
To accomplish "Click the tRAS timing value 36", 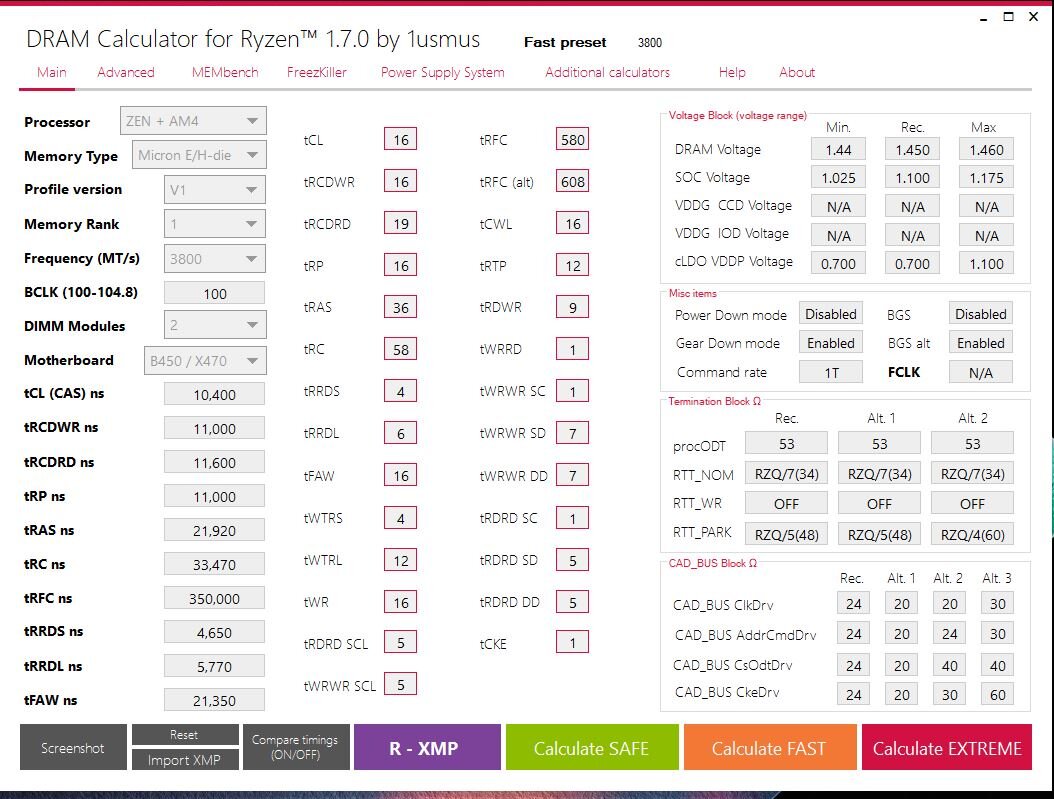I will (x=401, y=308).
